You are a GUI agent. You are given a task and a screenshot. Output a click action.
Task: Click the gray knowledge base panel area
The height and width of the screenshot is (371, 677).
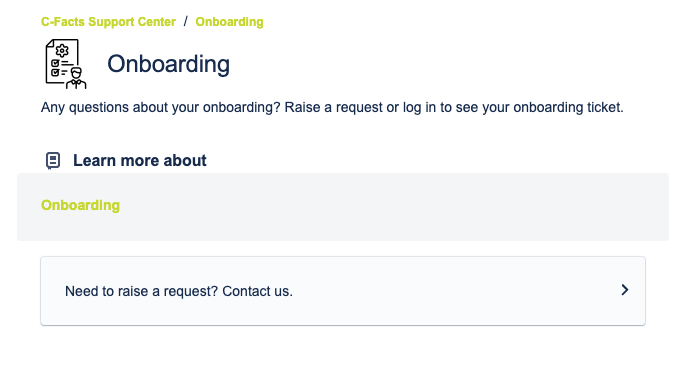click(343, 207)
